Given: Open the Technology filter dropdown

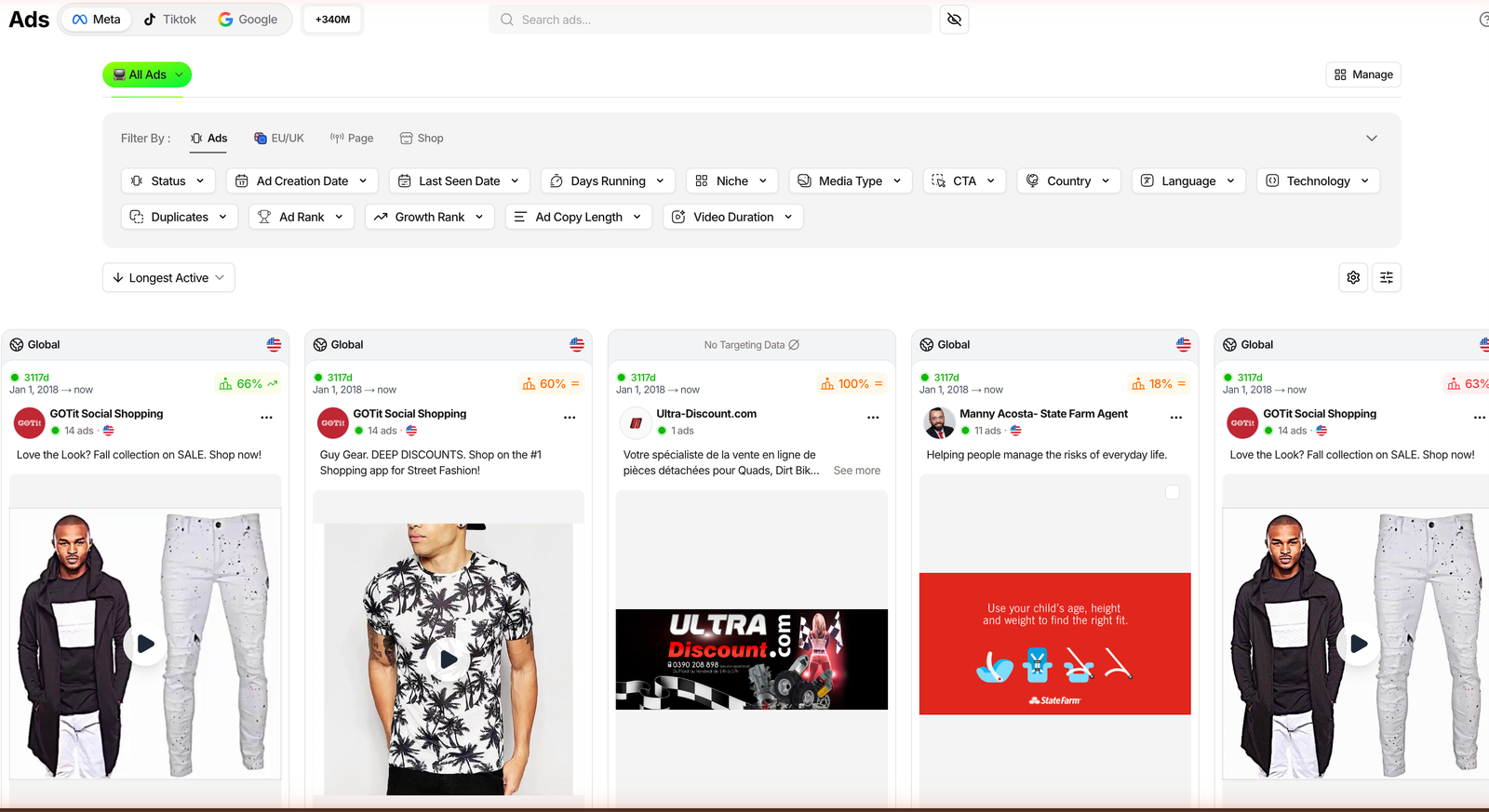Looking at the screenshot, I should (1318, 180).
